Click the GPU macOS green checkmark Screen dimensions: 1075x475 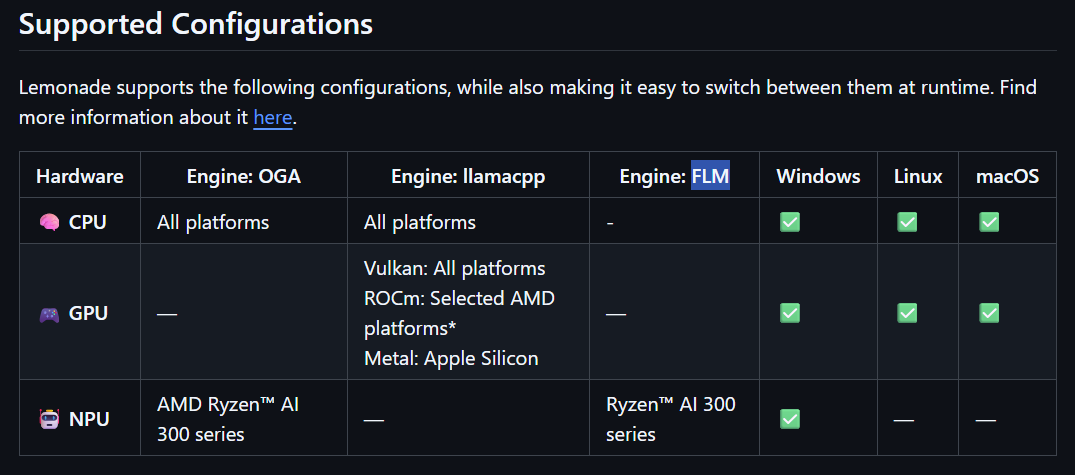[989, 313]
